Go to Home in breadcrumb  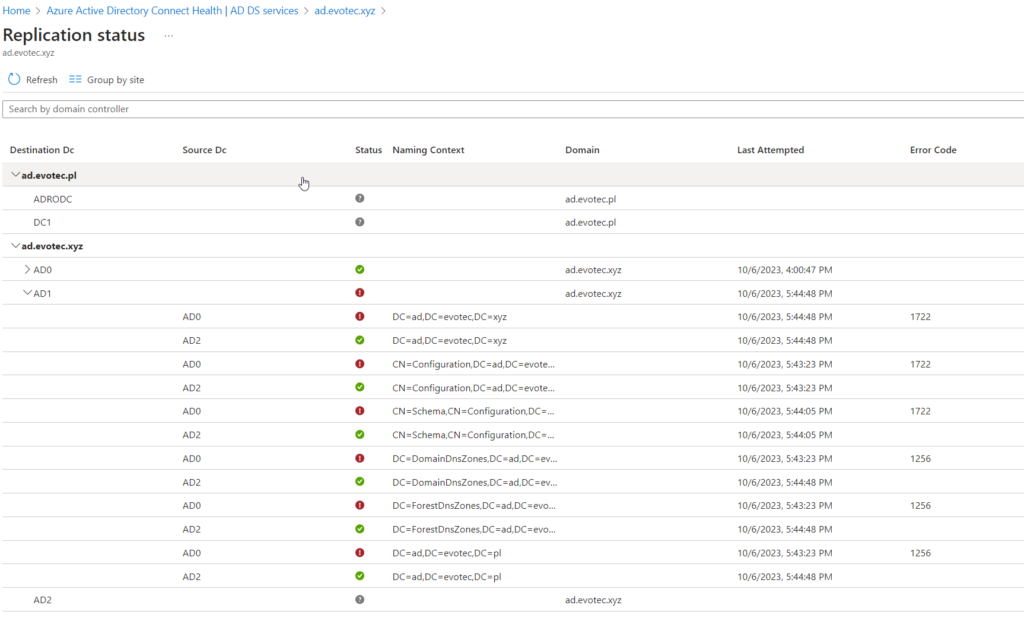click(16, 10)
